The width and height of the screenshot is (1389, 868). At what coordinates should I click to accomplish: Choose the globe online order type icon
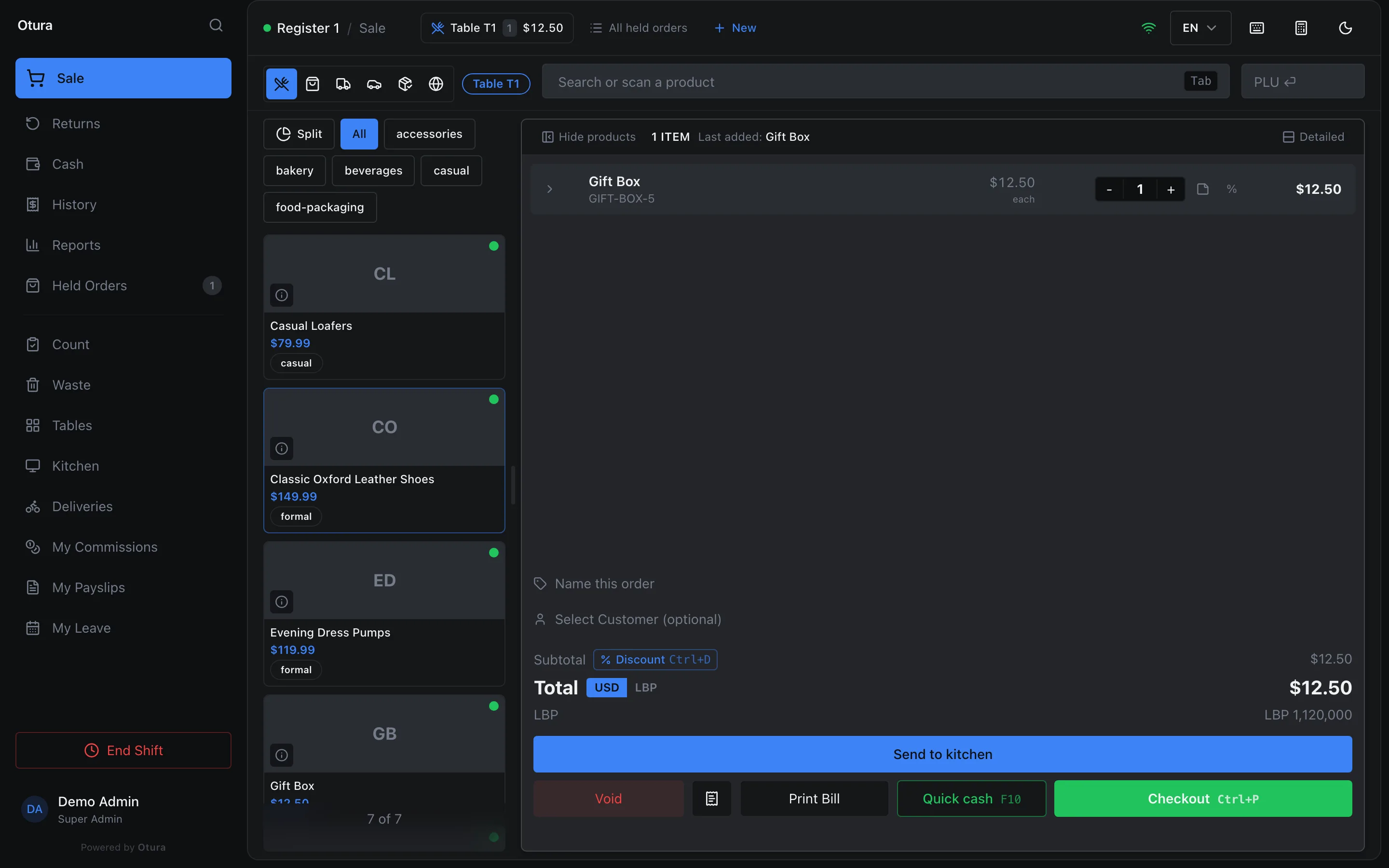436,84
